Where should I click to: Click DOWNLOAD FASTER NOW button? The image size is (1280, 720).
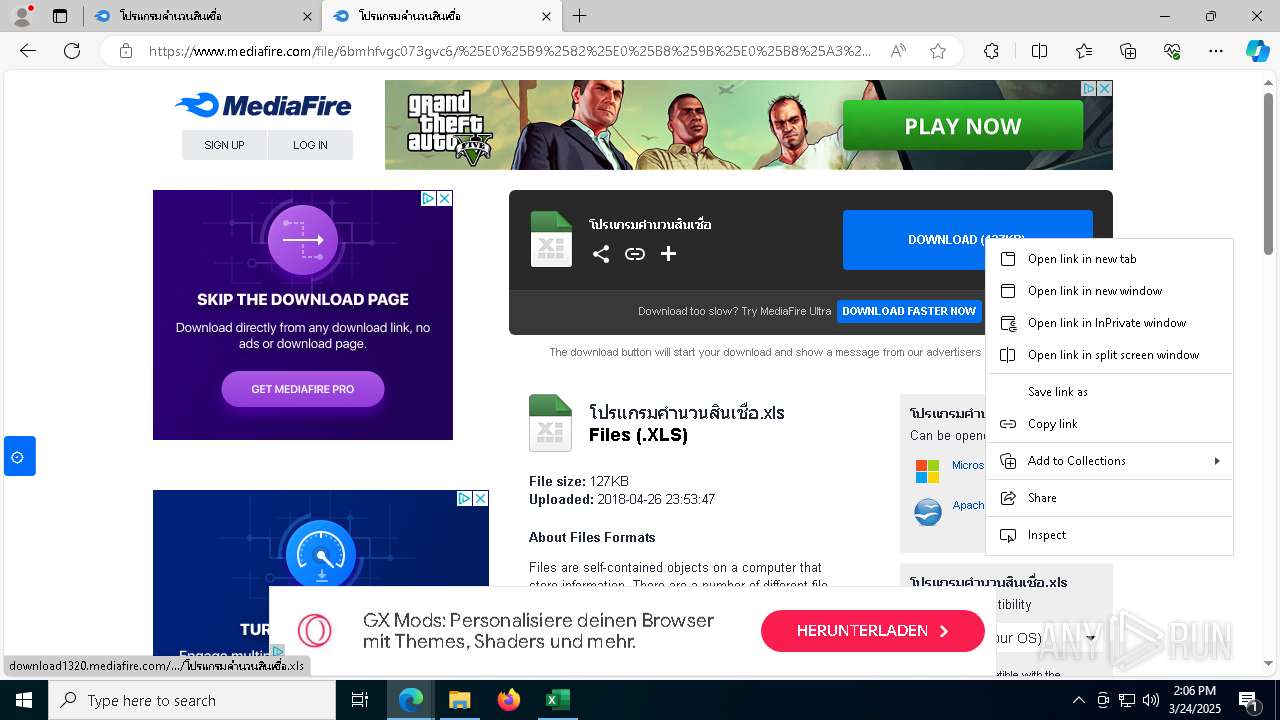[x=909, y=311]
